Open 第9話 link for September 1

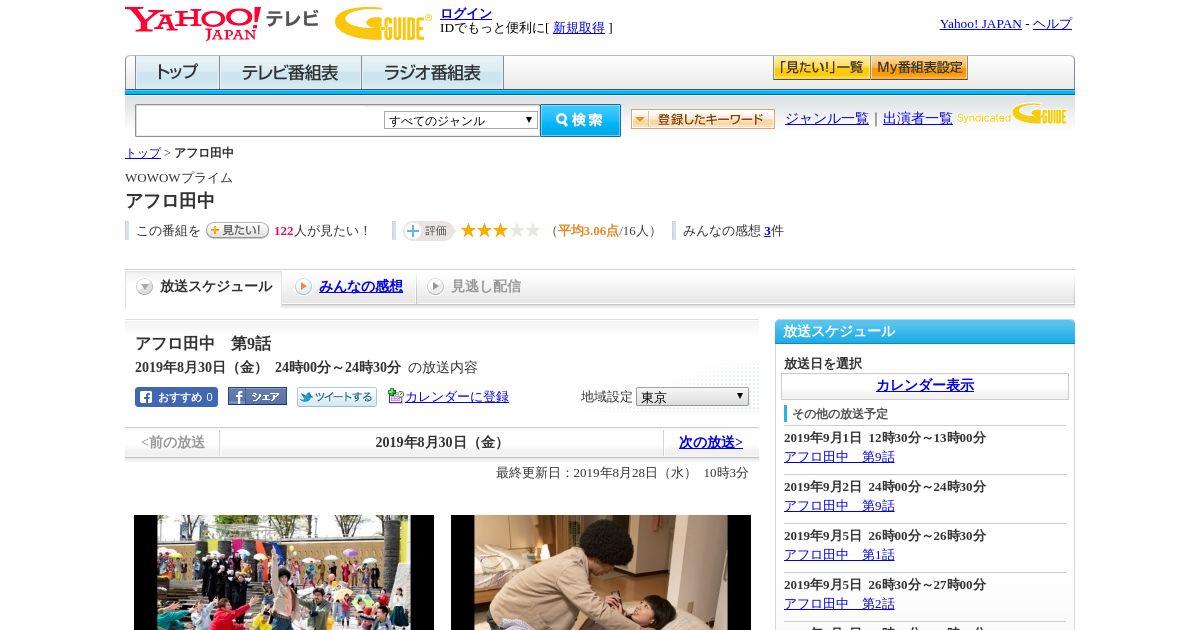839,457
